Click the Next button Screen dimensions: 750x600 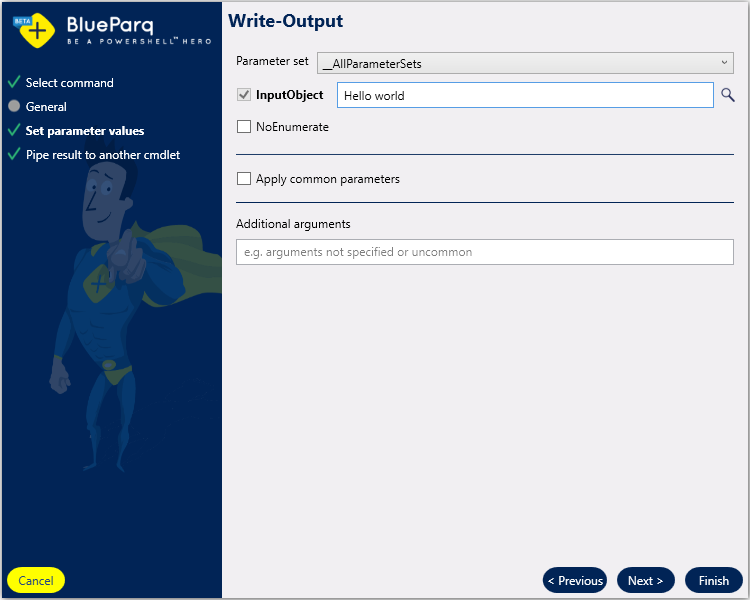tap(645, 580)
